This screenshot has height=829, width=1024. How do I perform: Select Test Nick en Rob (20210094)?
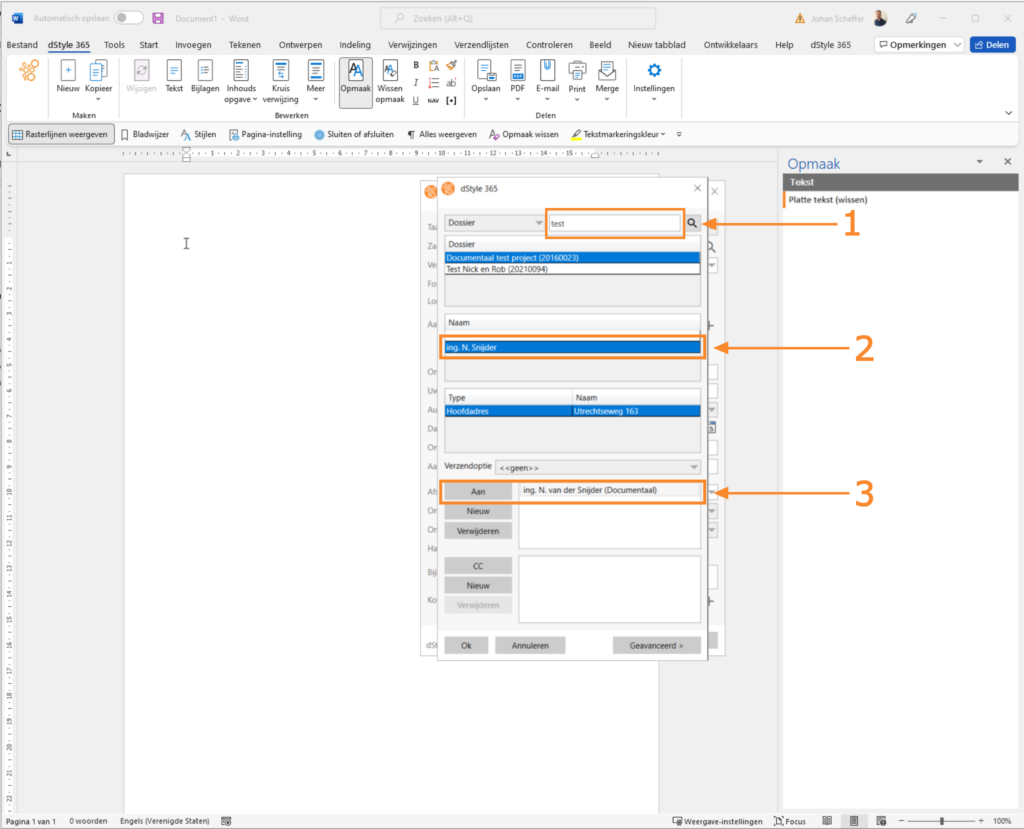point(572,269)
